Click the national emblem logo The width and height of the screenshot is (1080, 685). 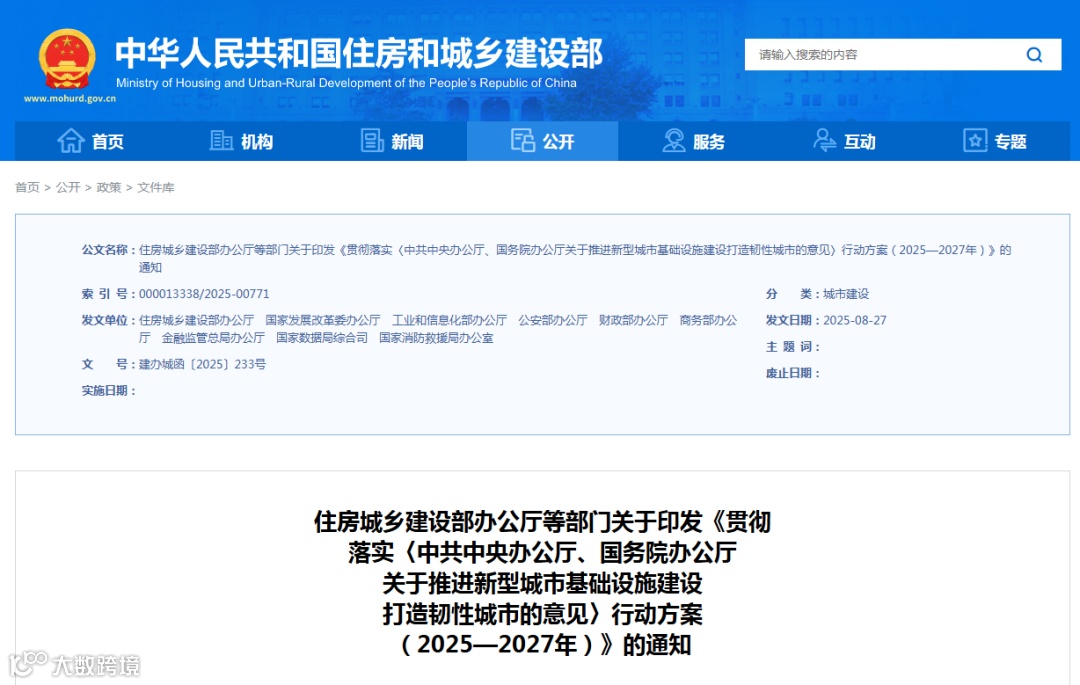point(67,59)
